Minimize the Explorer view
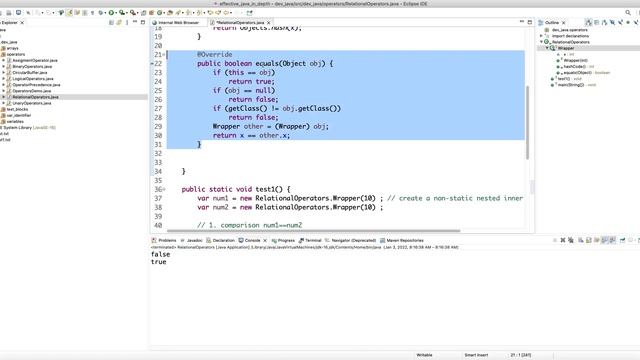The height and width of the screenshot is (360, 640). [135, 22]
